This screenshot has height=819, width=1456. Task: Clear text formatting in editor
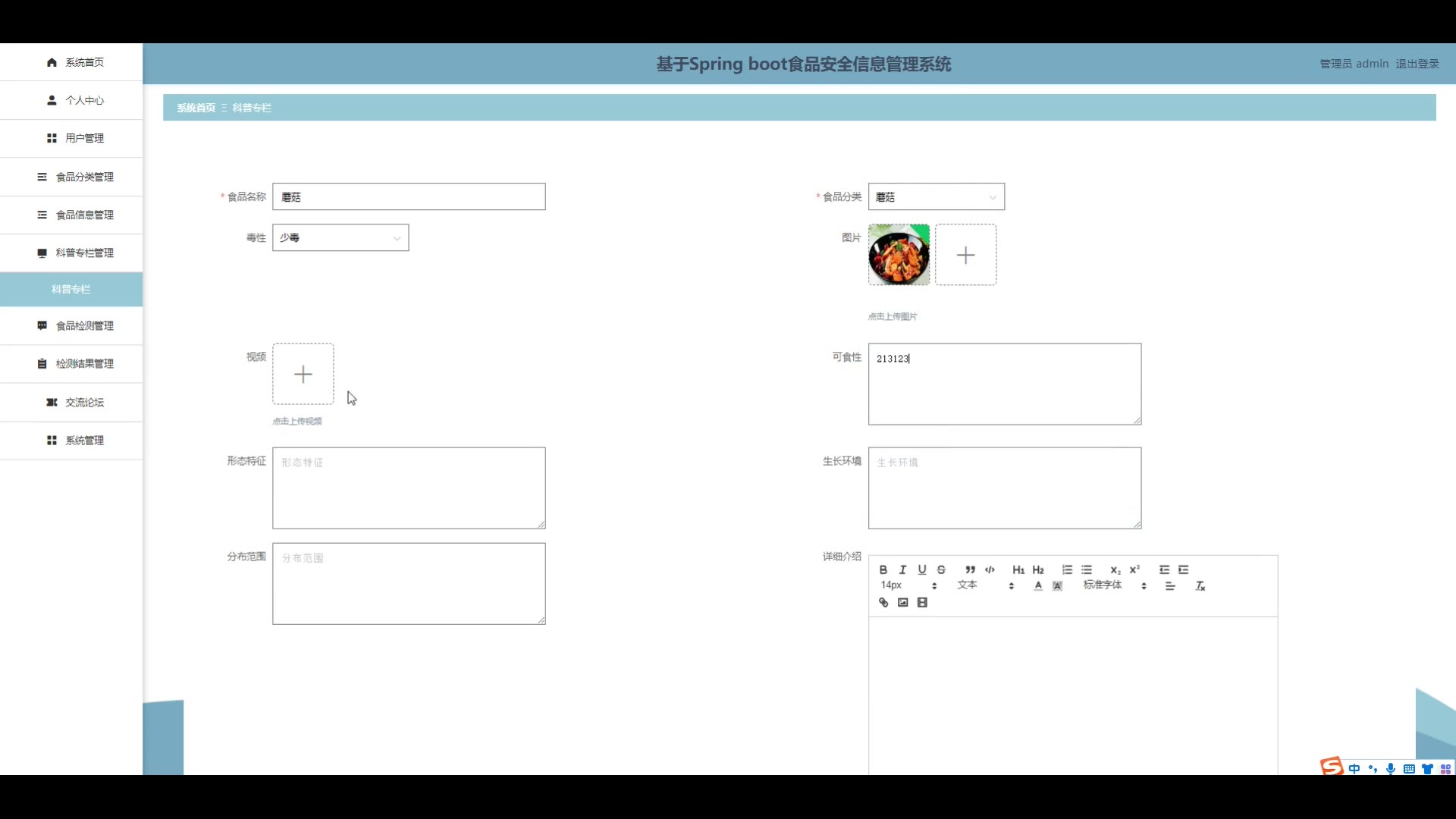(x=1200, y=585)
